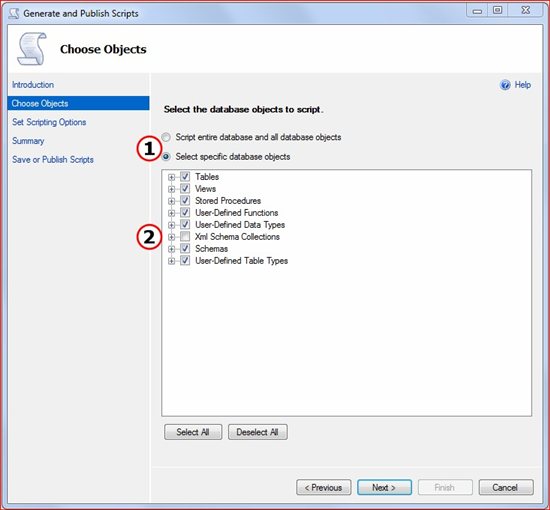Maximize the wizard window
The height and width of the screenshot is (510, 550).
pyautogui.click(x=497, y=10)
